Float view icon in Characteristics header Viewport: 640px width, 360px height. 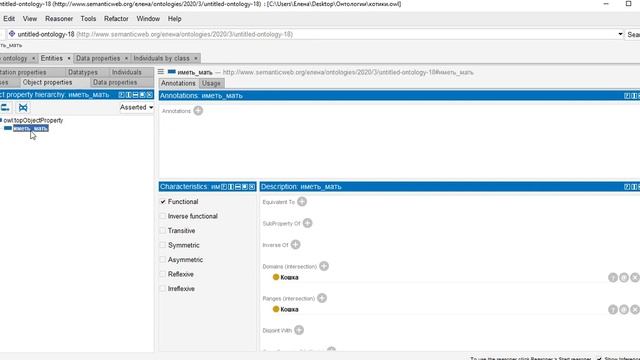[x=245, y=187]
